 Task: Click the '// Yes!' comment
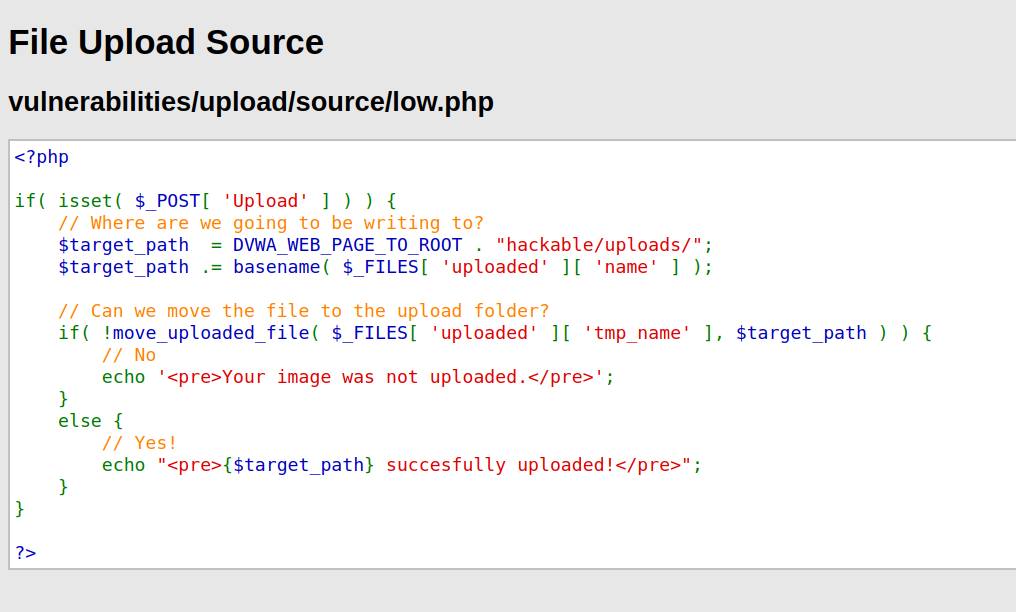coord(139,444)
